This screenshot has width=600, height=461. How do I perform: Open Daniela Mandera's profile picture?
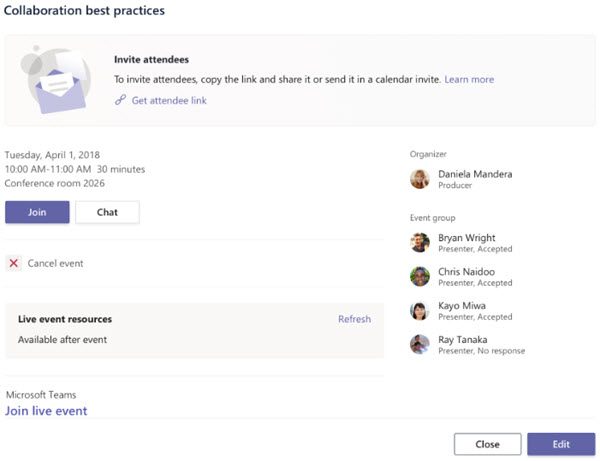420,179
